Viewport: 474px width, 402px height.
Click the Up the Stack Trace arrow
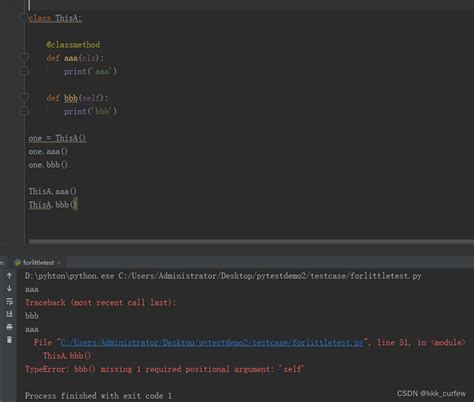[x=9, y=276]
